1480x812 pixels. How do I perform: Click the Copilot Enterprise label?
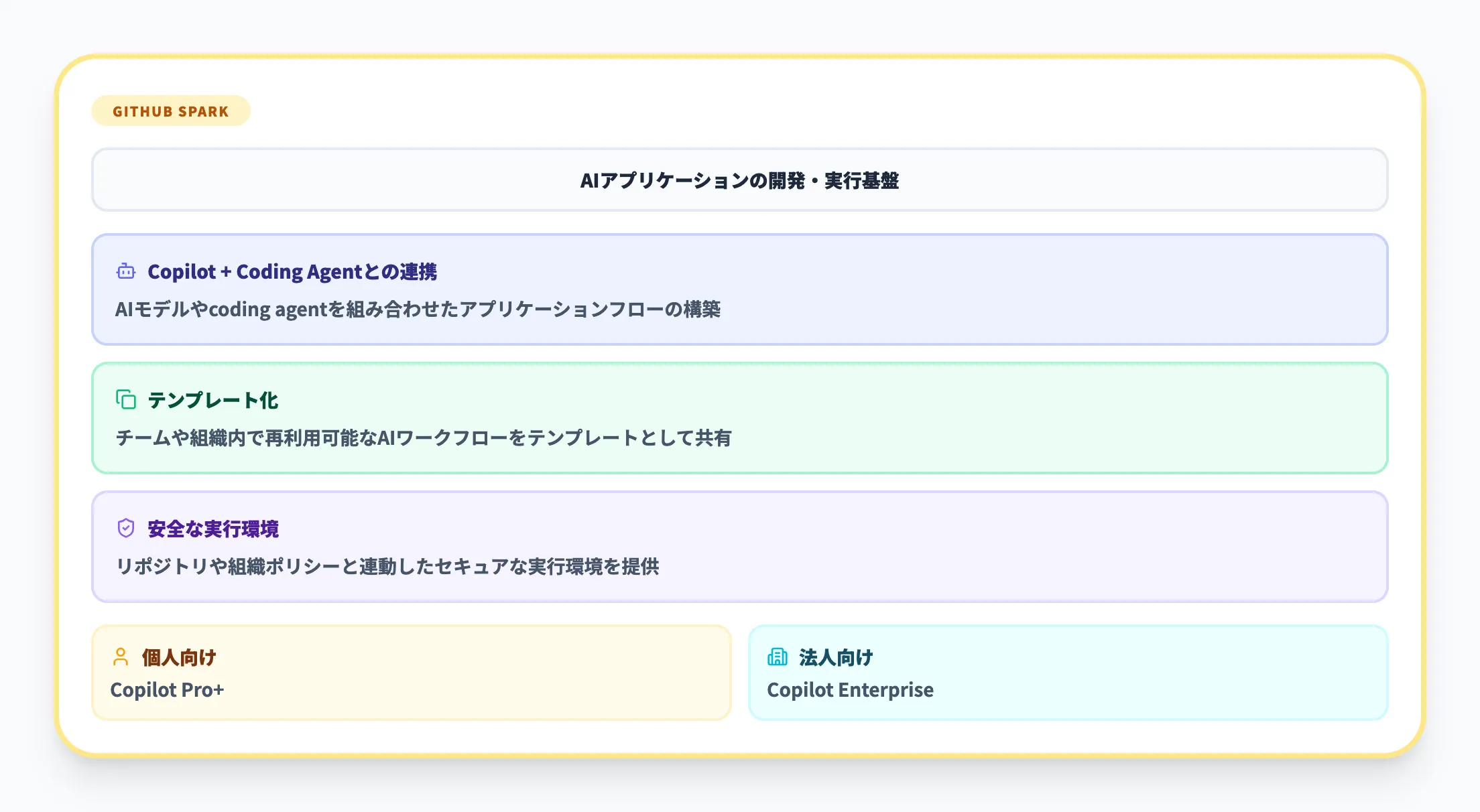tap(851, 690)
